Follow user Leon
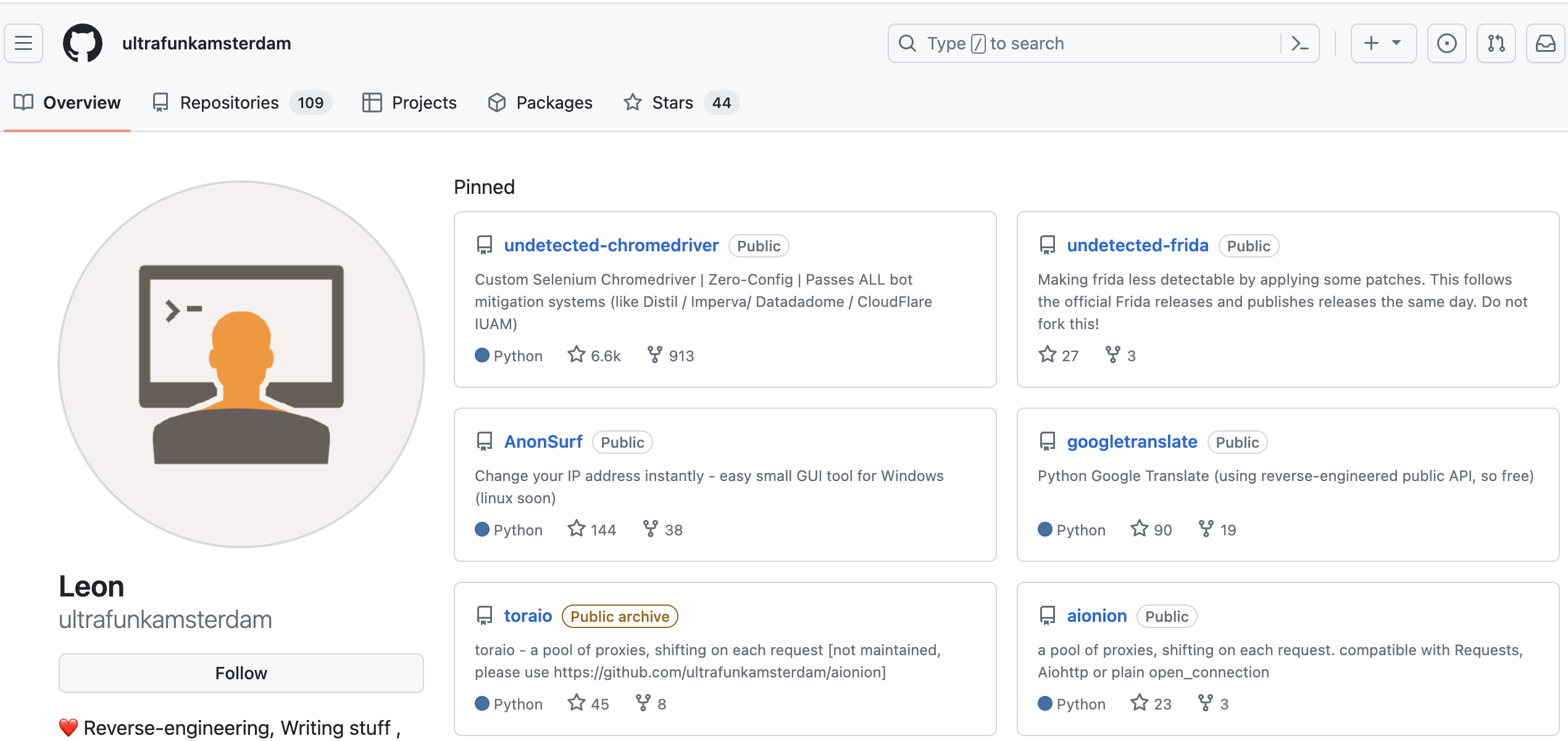Screen dimensions: 1568x741 coord(241,673)
